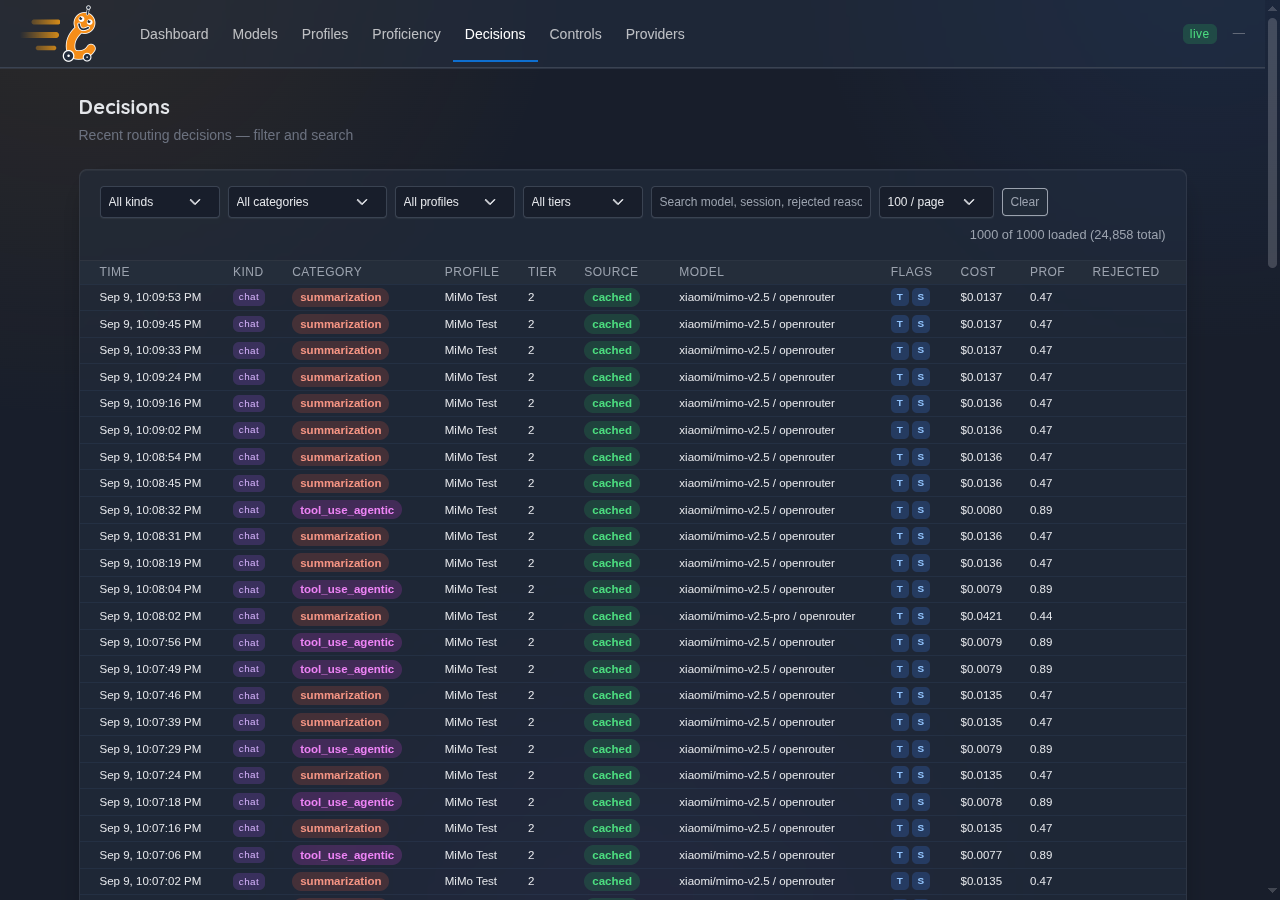The image size is (1280, 900).
Task: Click the $0.0078 cost value
Action: pos(981,802)
